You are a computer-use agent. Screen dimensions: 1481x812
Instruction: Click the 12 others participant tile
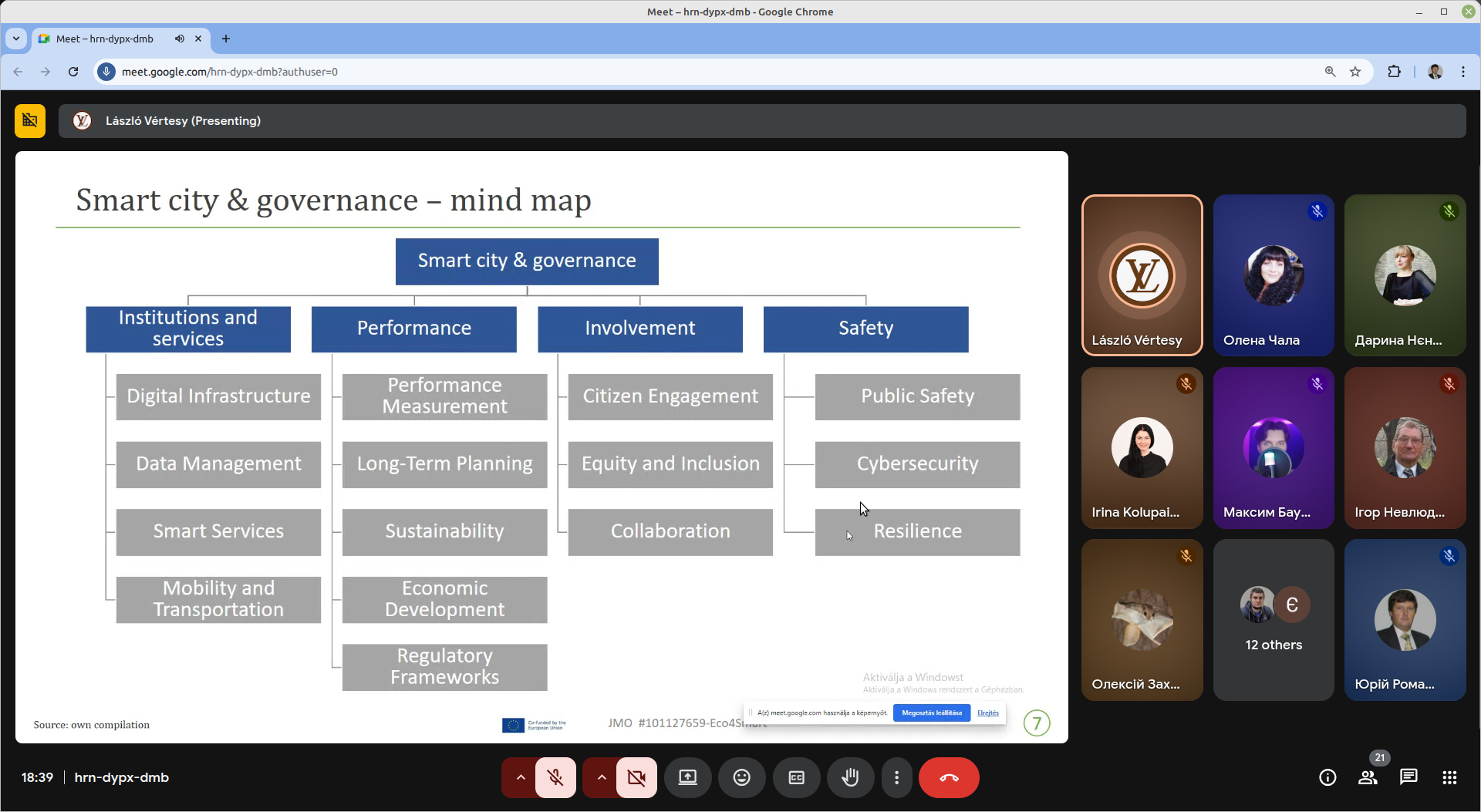pyautogui.click(x=1273, y=620)
